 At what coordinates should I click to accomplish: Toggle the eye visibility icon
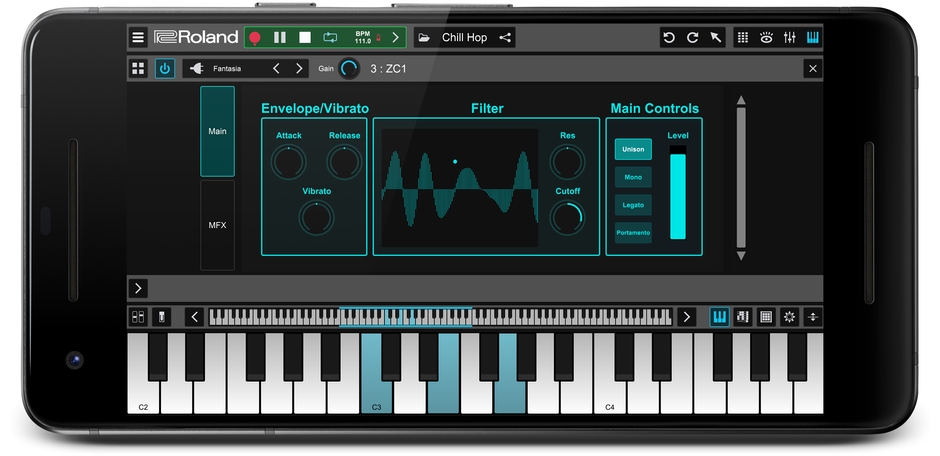pyautogui.click(x=766, y=38)
